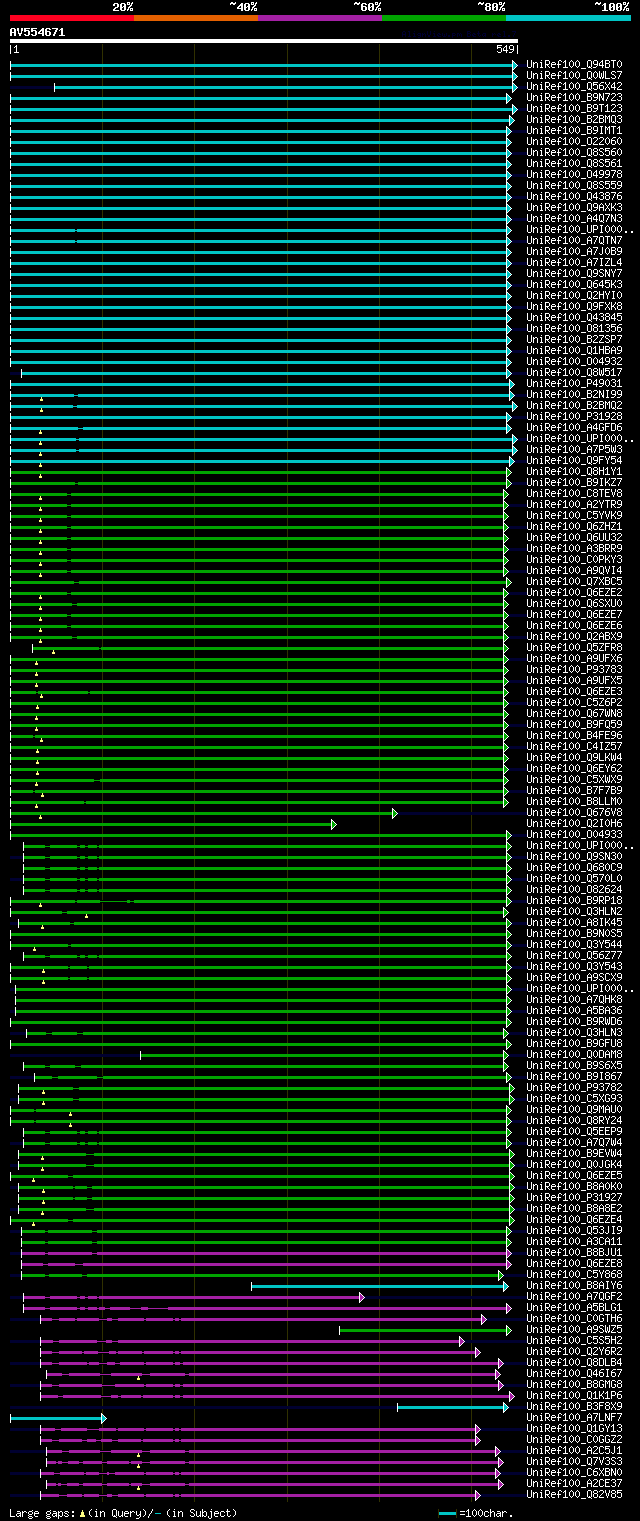Click the UniRef100_B9IMT1 label

click(x=574, y=130)
